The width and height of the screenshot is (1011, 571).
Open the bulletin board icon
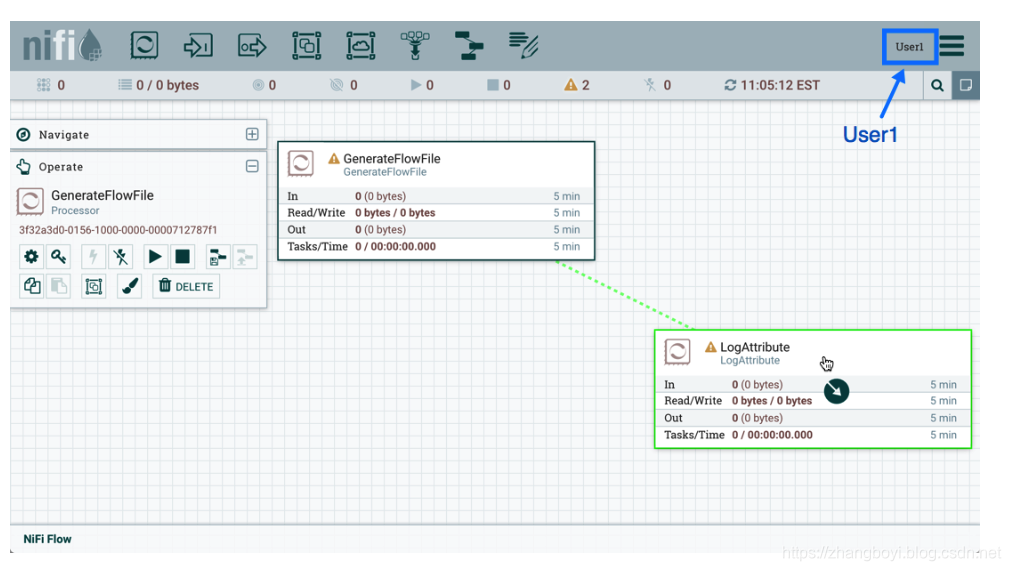965,85
